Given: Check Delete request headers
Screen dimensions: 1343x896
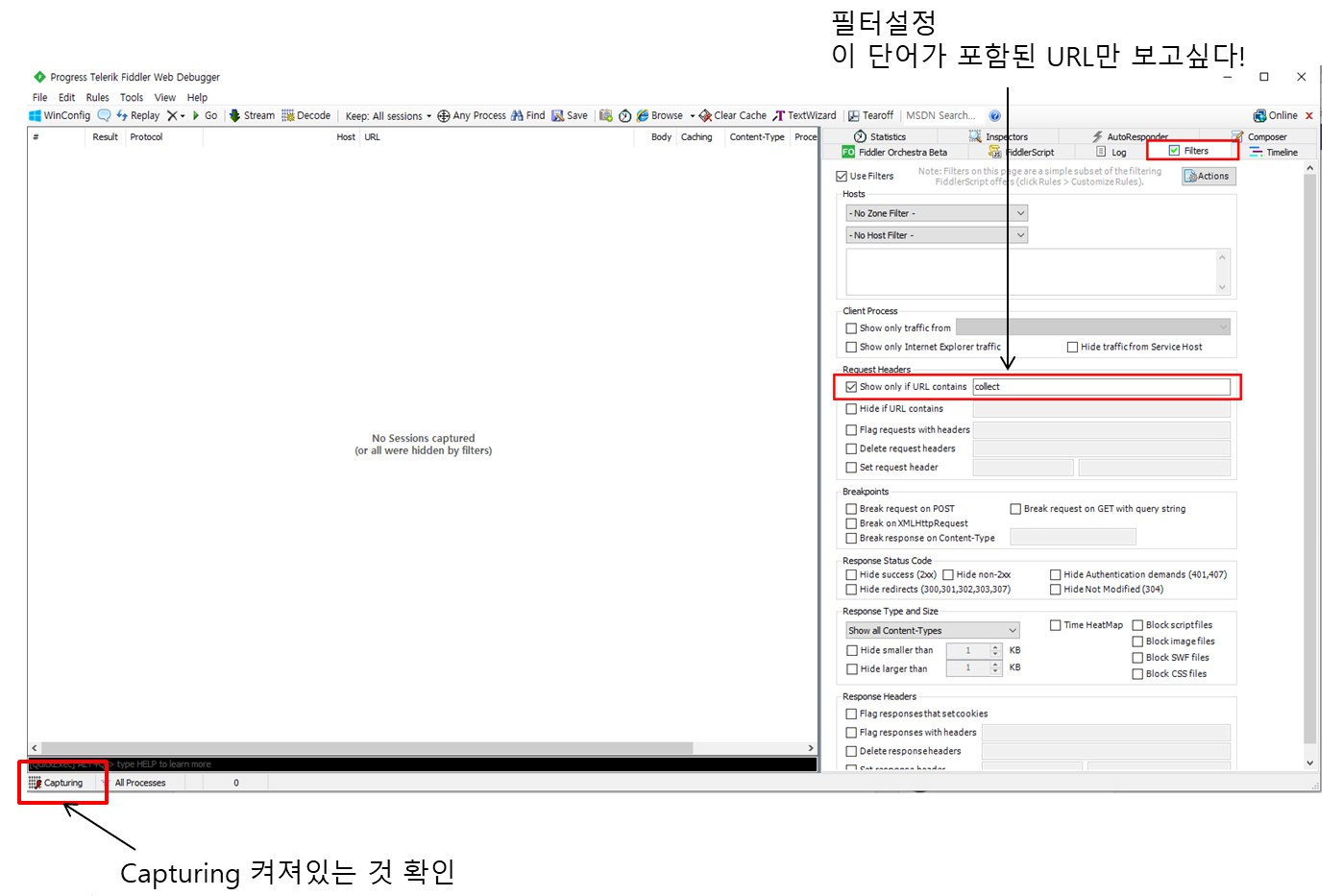Looking at the screenshot, I should [x=851, y=448].
